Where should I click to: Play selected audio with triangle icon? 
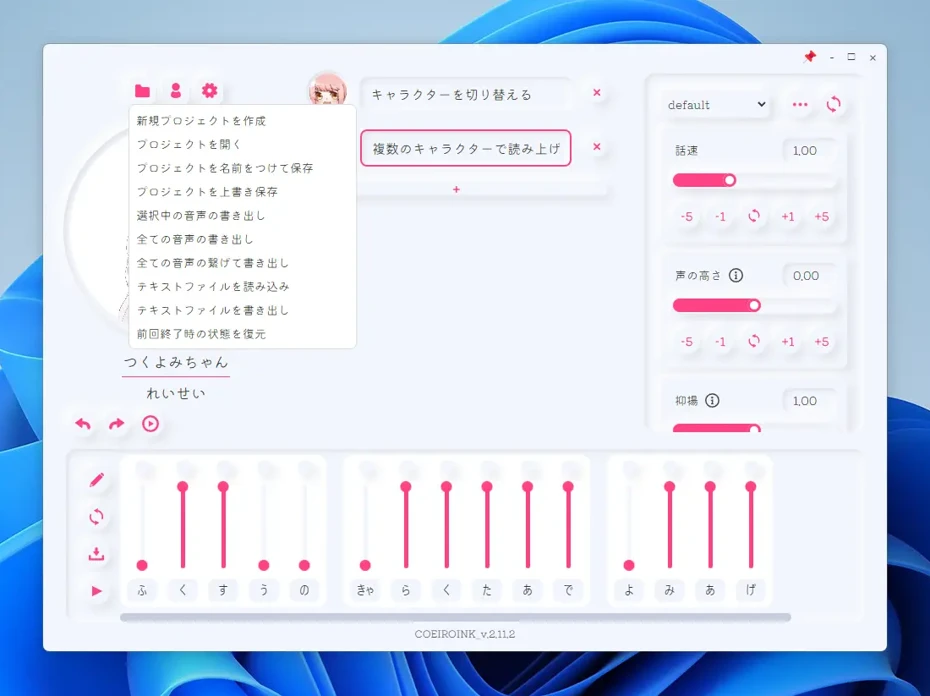coord(96,591)
